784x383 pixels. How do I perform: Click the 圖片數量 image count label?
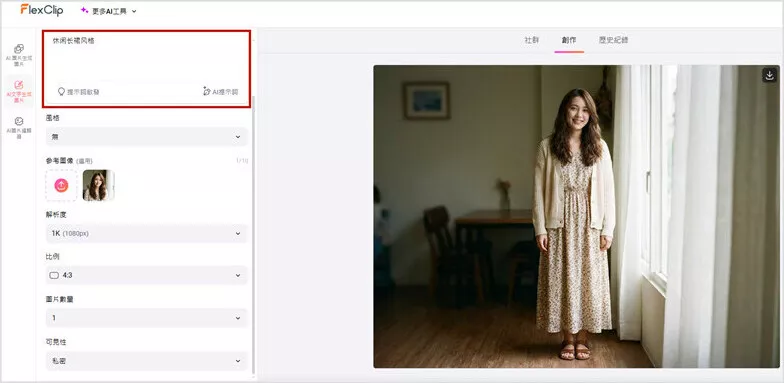(60, 299)
